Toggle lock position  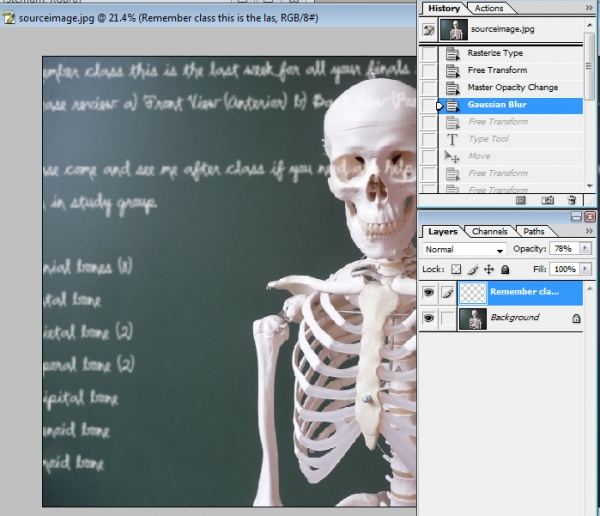point(489,269)
